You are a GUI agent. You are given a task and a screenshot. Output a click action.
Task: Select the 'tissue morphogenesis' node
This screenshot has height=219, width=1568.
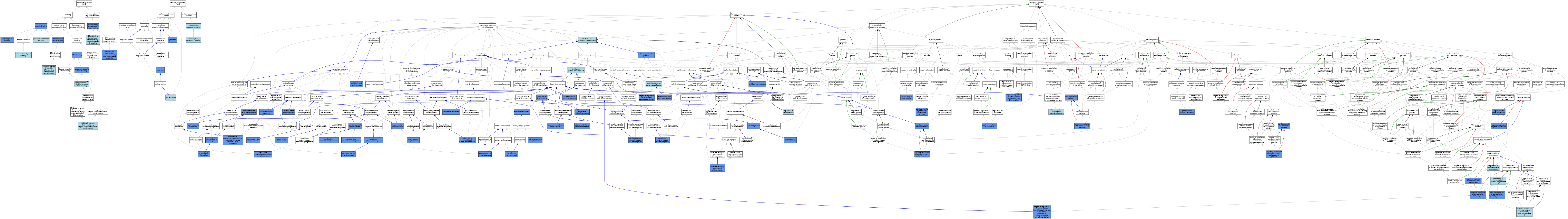(374, 84)
